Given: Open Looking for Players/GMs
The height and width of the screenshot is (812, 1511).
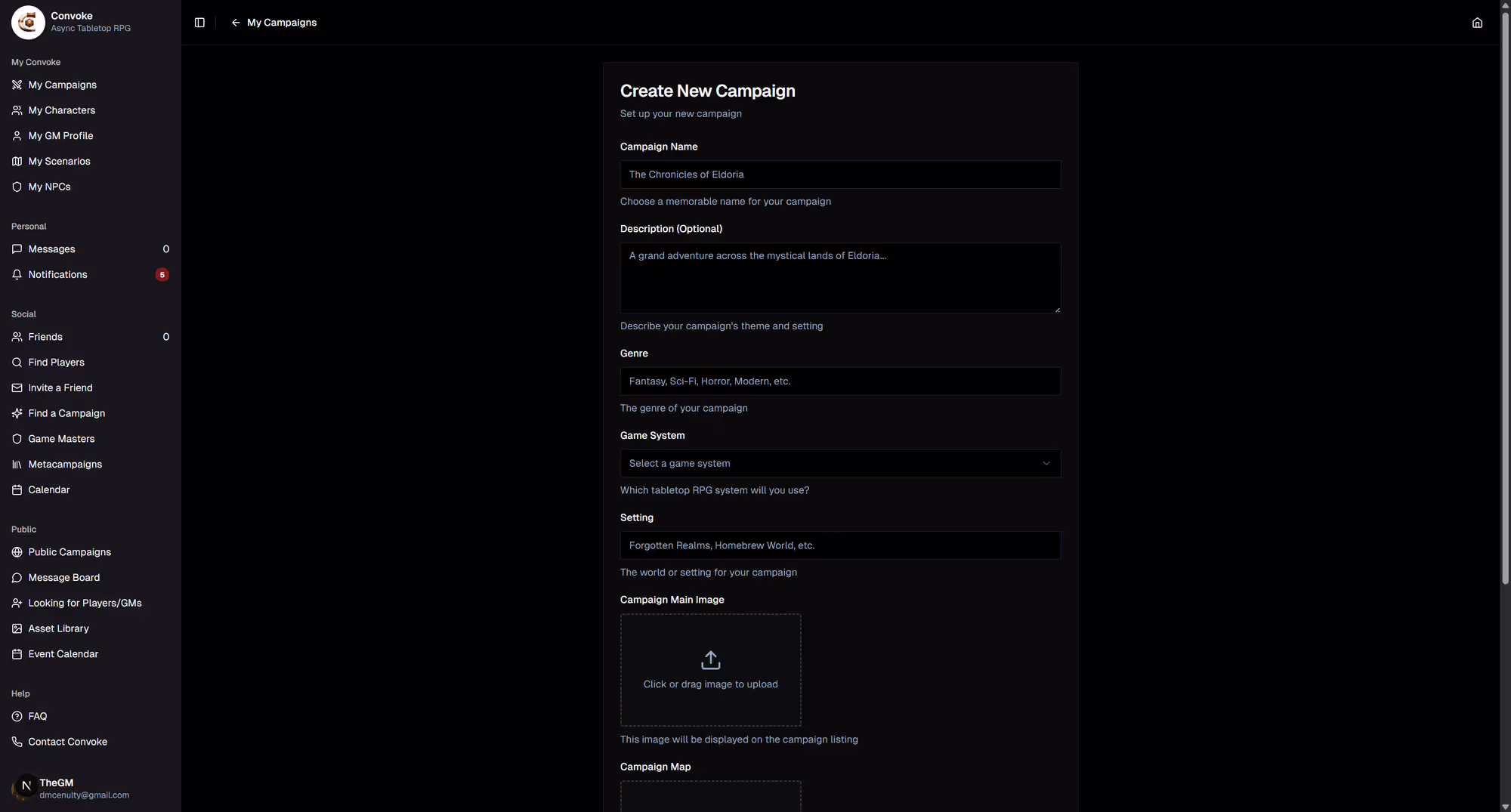Looking at the screenshot, I should (x=90, y=604).
